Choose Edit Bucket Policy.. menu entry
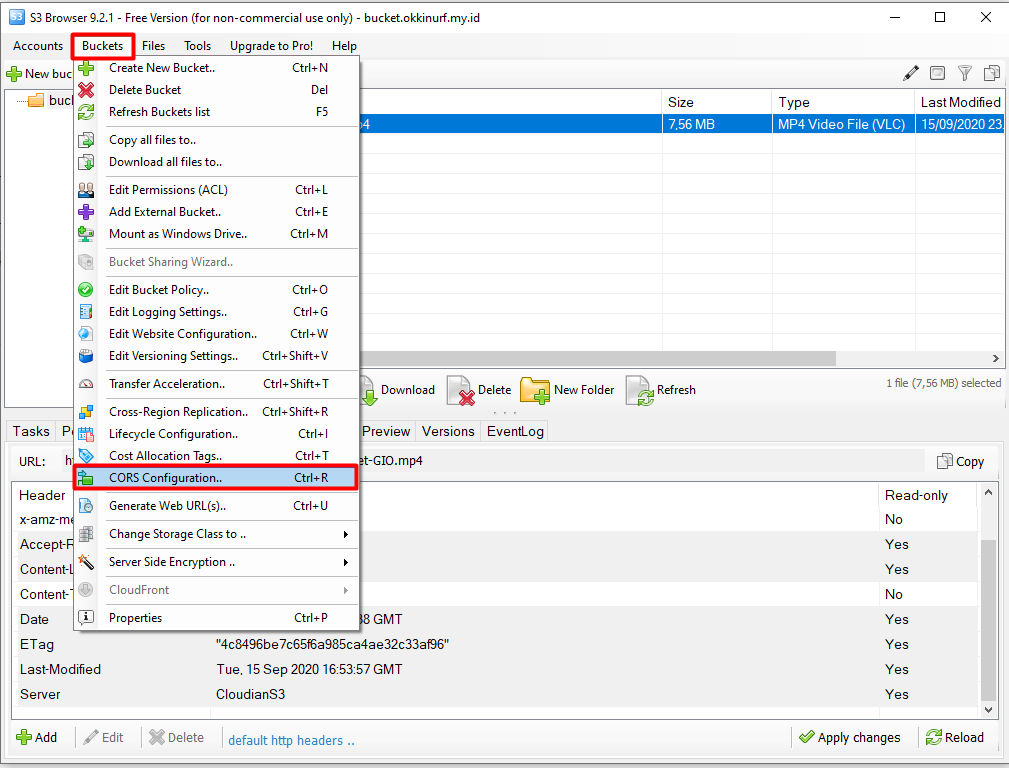1009x768 pixels. tap(215, 290)
